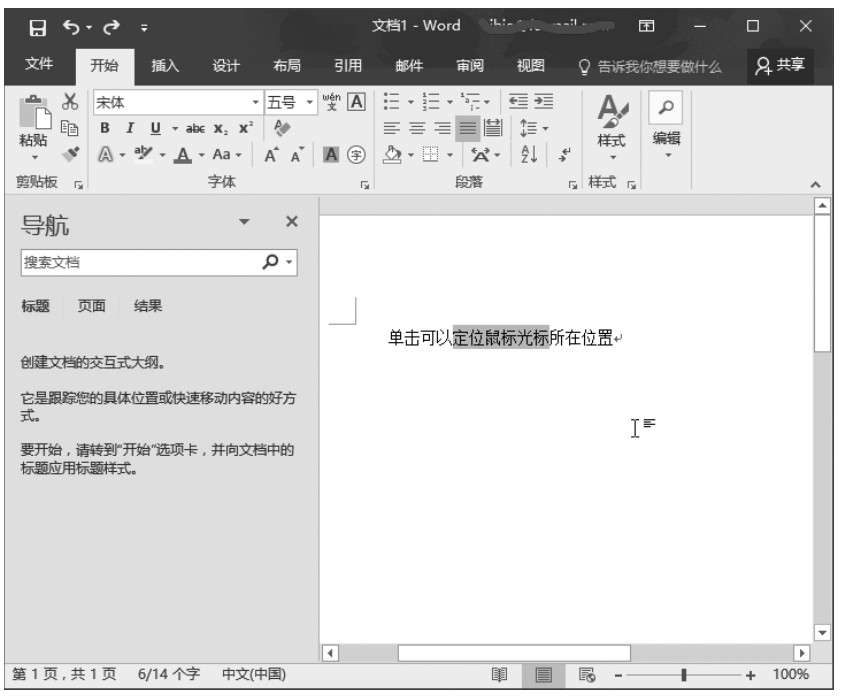Click the Cut scissors icon
Viewport: 842px width, 697px height.
[69, 102]
